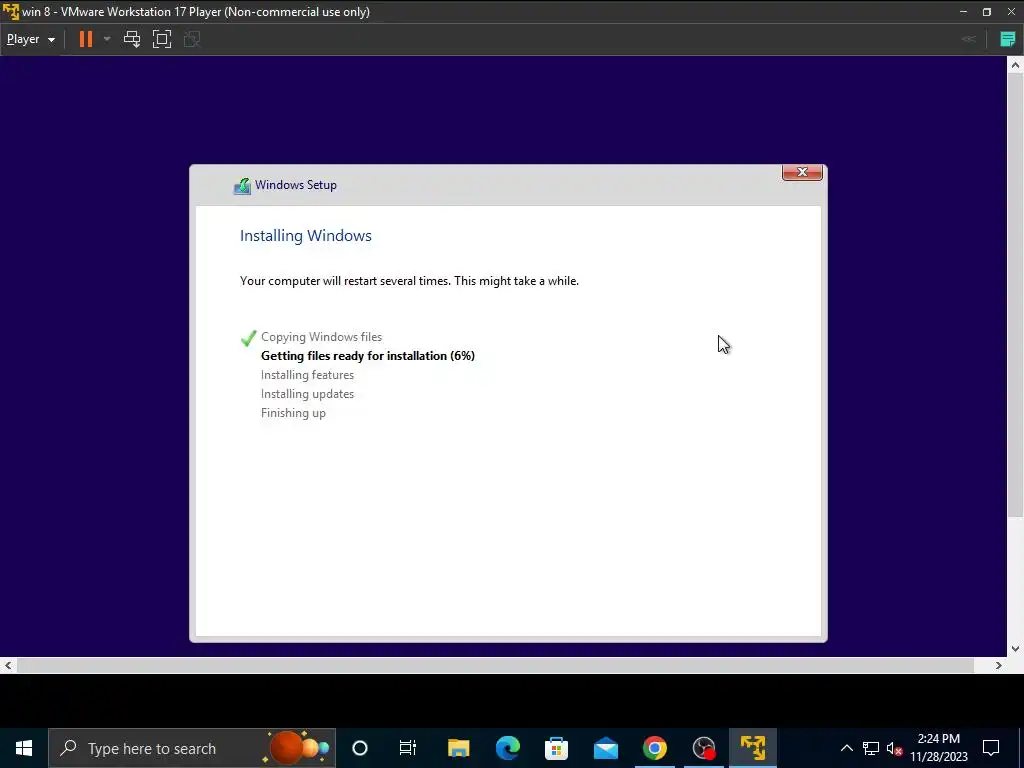The image size is (1024, 768).
Task: Pause the virtual machine
Action: 86,39
